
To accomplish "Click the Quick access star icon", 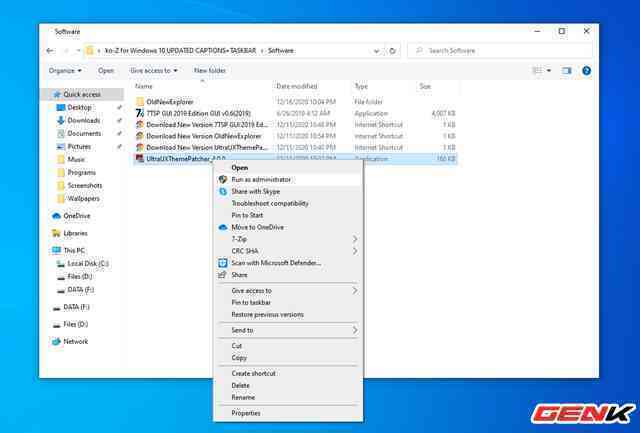I will click(x=57, y=94).
